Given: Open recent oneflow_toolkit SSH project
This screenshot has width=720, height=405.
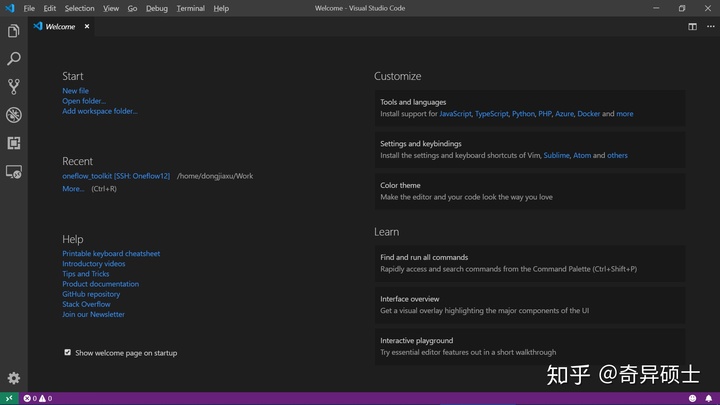Looking at the screenshot, I should (116, 176).
